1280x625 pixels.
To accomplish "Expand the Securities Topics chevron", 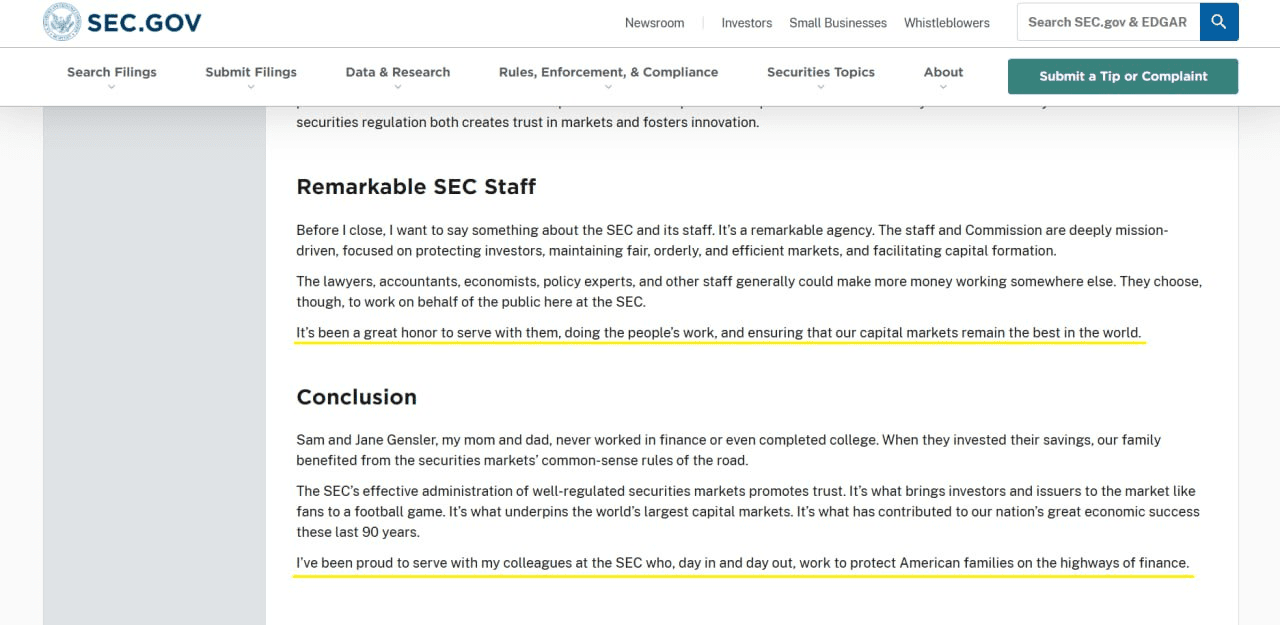I will click(x=821, y=87).
